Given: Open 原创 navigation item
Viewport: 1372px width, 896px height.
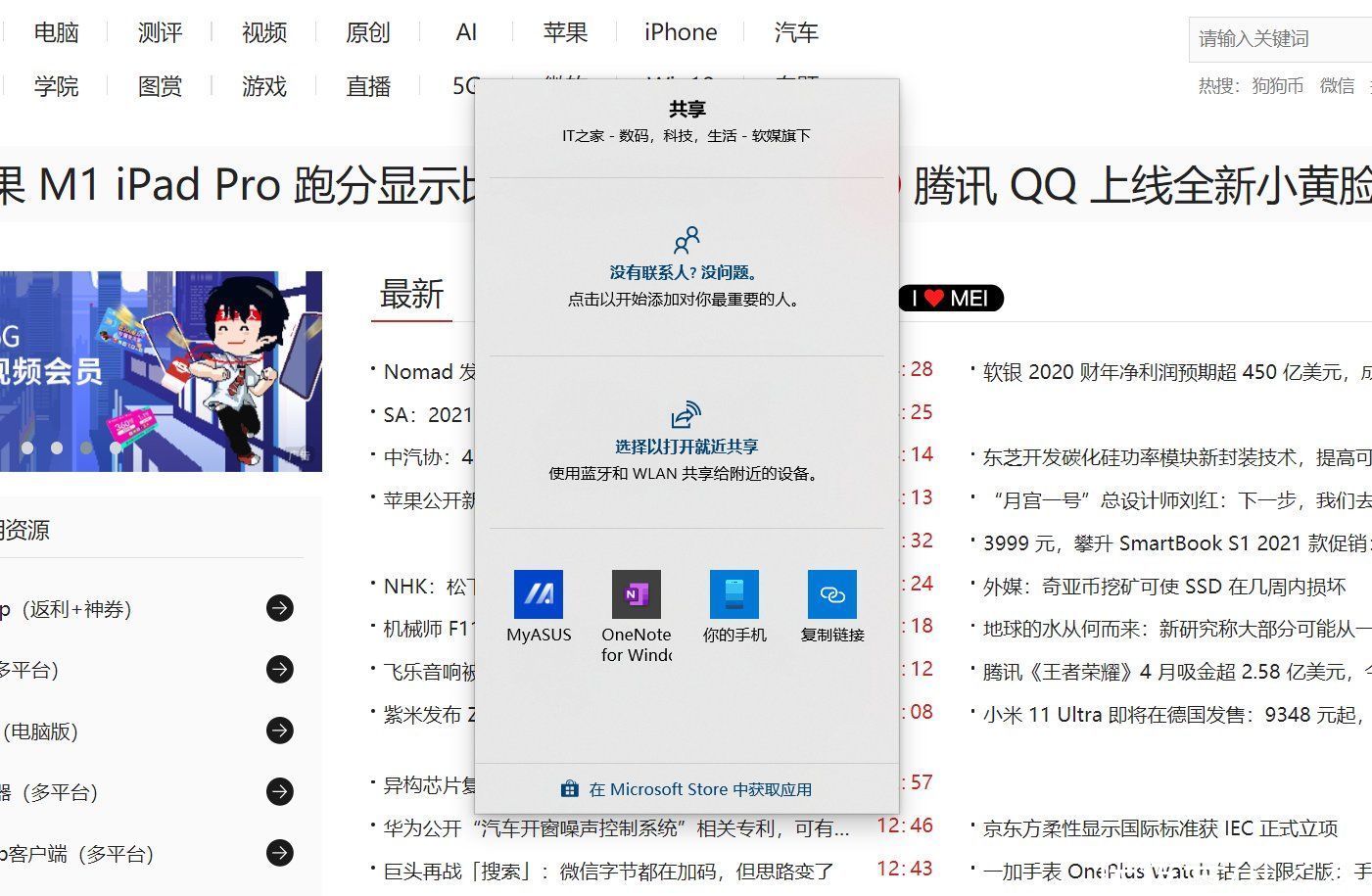Looking at the screenshot, I should [x=368, y=32].
